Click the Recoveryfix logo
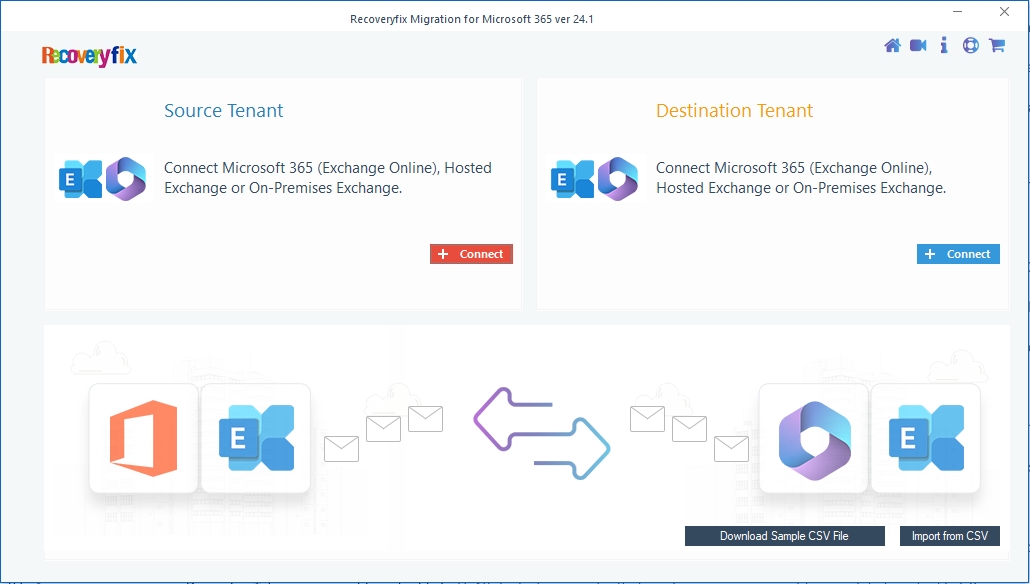Image resolution: width=1030 pixels, height=584 pixels. click(89, 56)
